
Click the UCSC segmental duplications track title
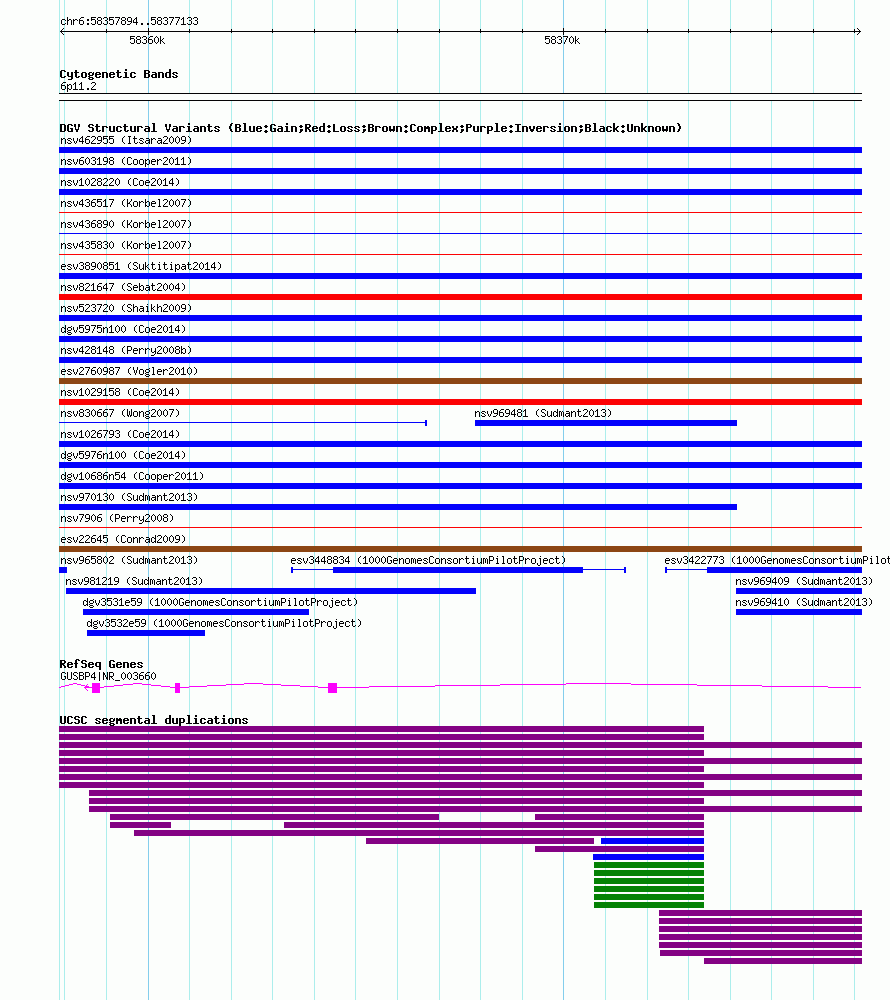154,721
